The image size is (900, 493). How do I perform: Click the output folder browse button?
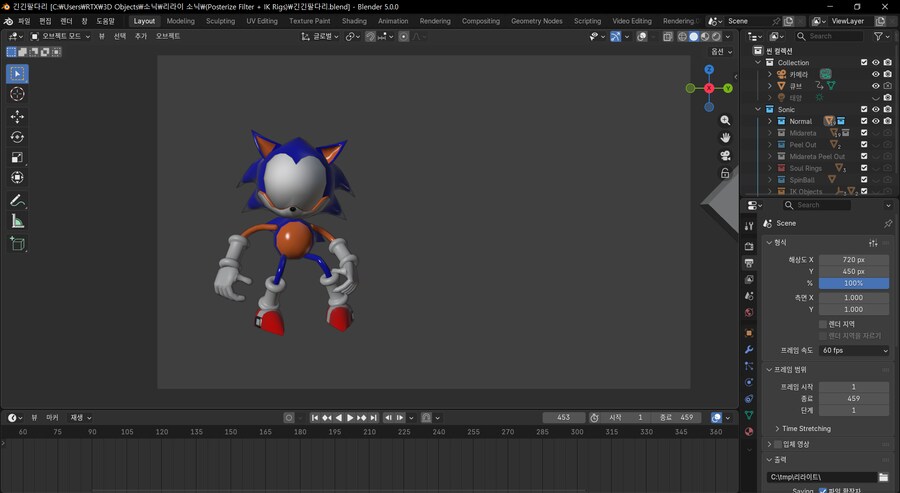click(x=883, y=477)
